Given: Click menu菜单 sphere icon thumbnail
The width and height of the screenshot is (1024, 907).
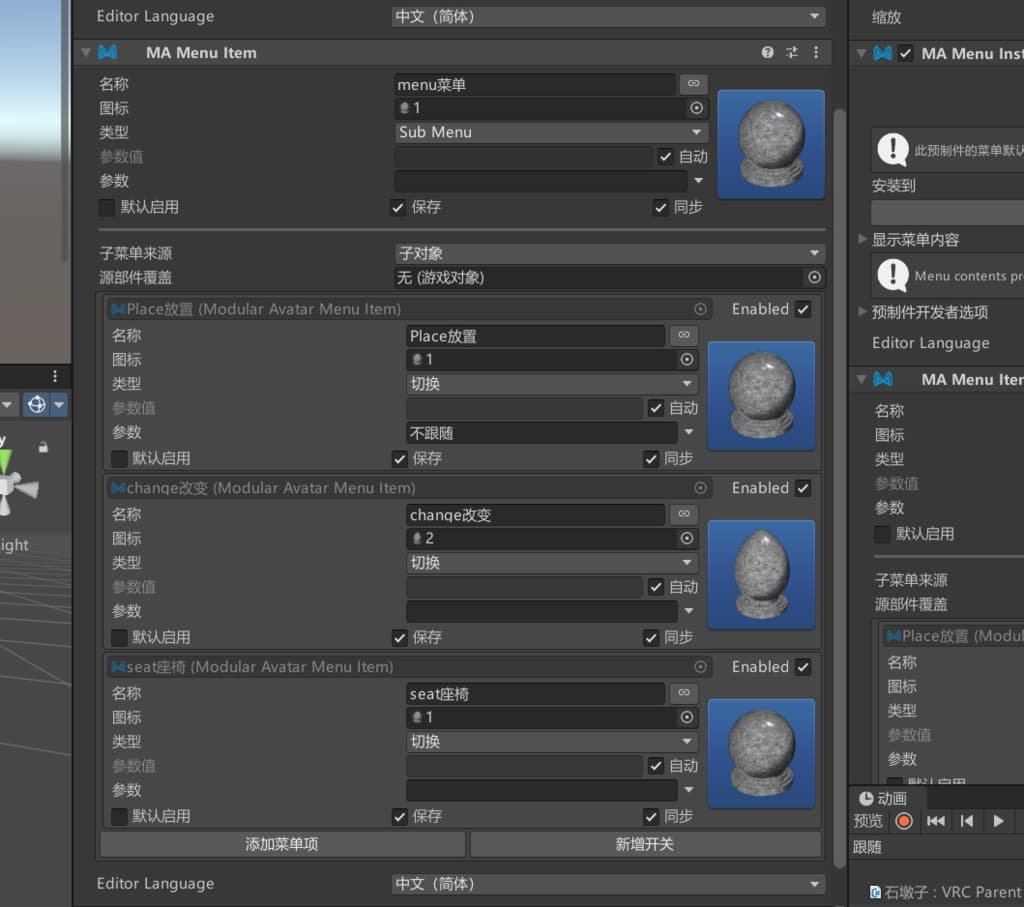Looking at the screenshot, I should click(771, 144).
